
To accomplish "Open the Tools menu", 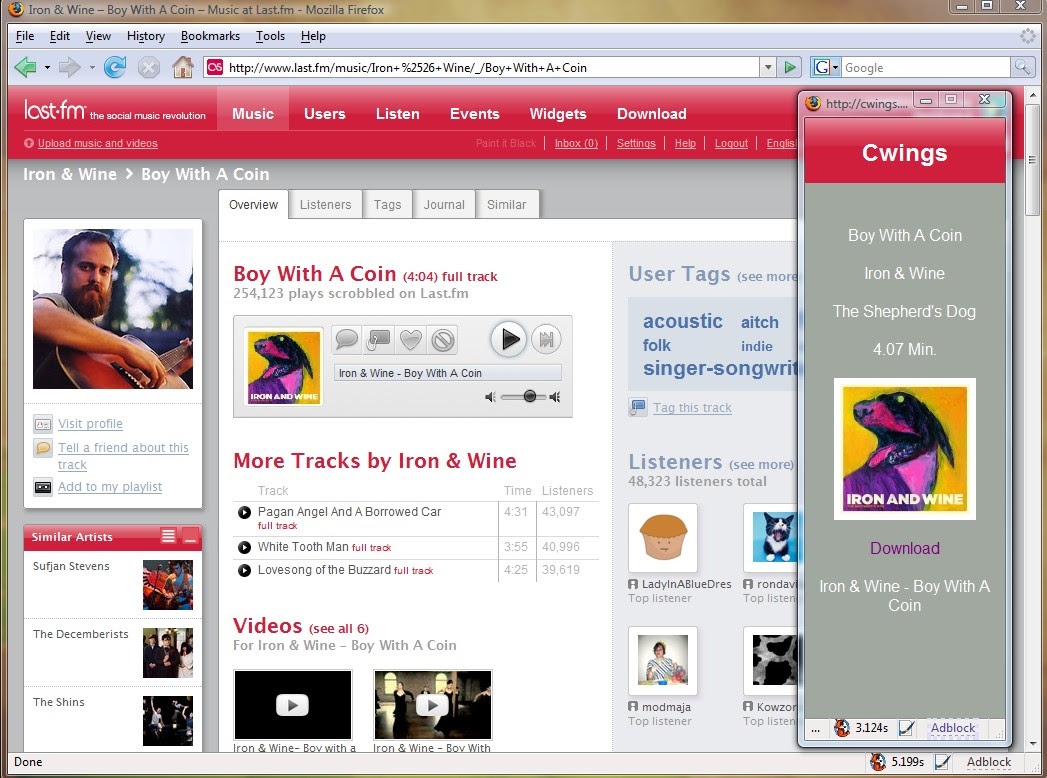I will point(270,36).
